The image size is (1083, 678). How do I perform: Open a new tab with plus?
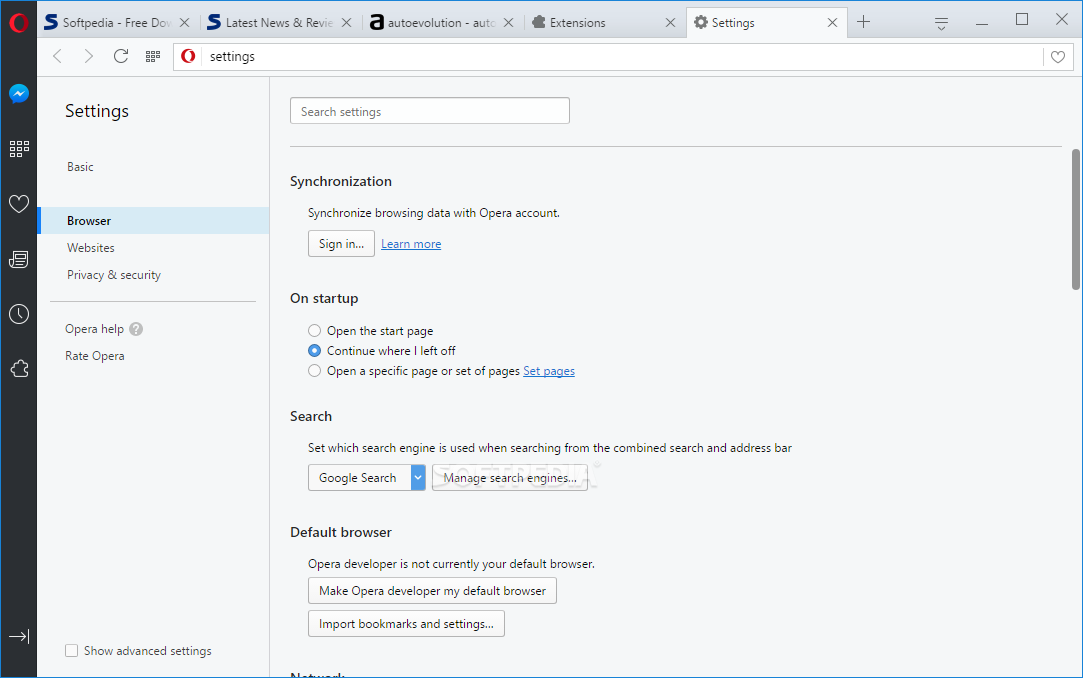(863, 22)
